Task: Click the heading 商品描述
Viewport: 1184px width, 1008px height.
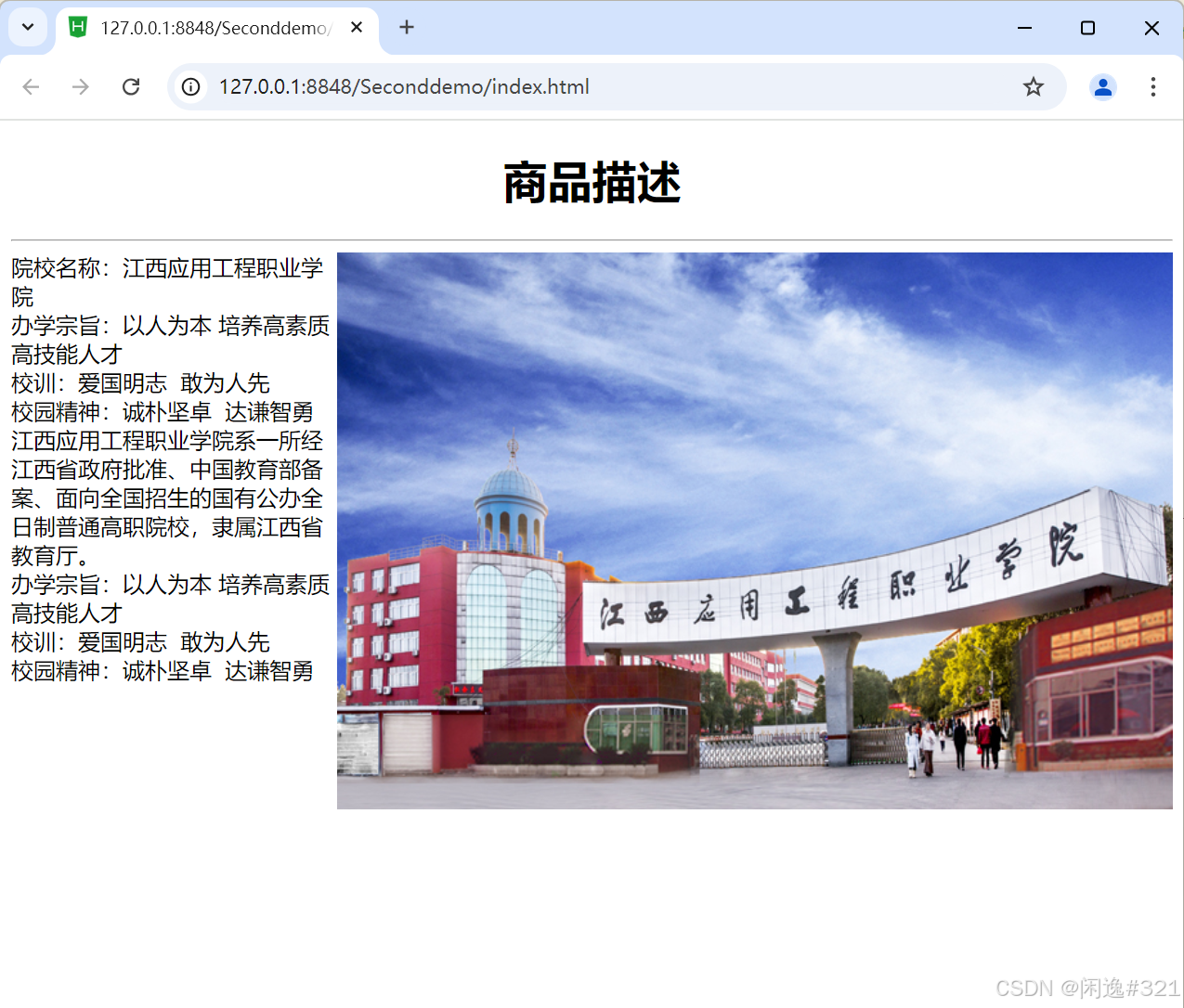Action: point(592,182)
